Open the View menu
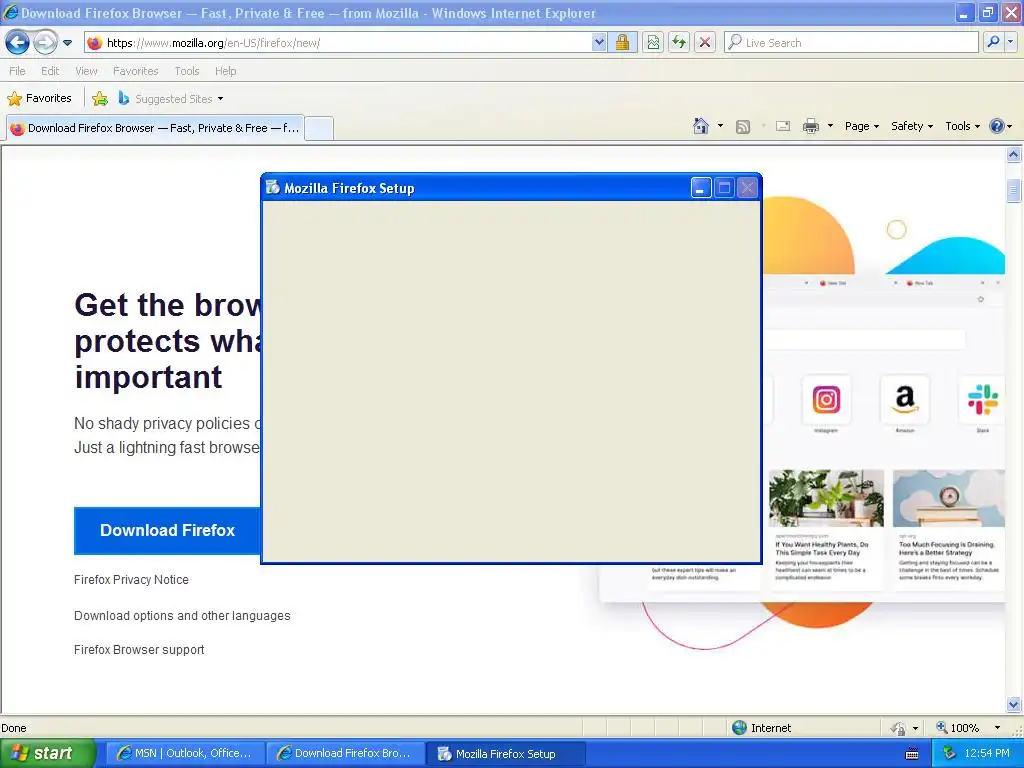1024x768 pixels. (86, 71)
